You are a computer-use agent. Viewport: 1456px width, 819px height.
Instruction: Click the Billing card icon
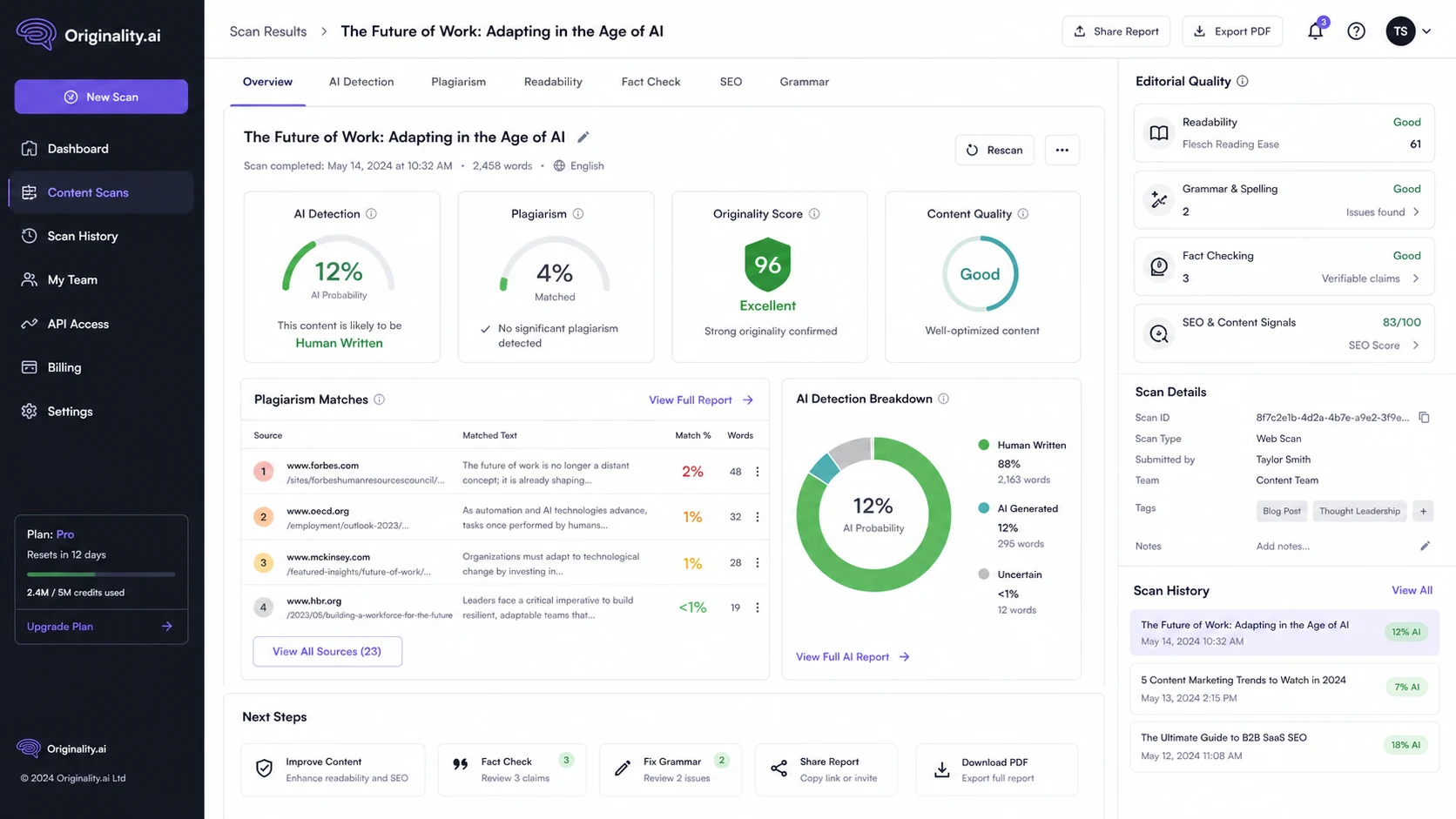tap(30, 367)
